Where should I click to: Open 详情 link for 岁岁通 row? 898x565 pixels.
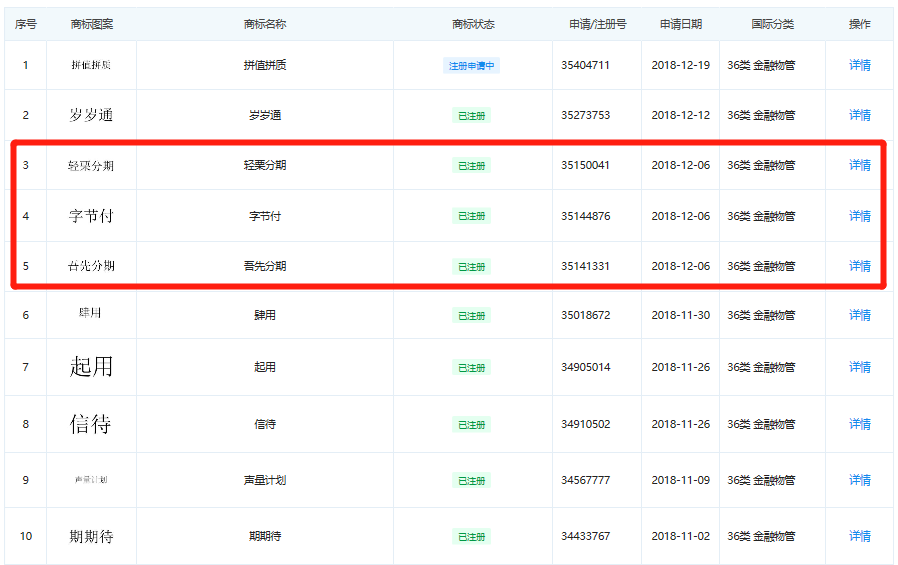[860, 115]
